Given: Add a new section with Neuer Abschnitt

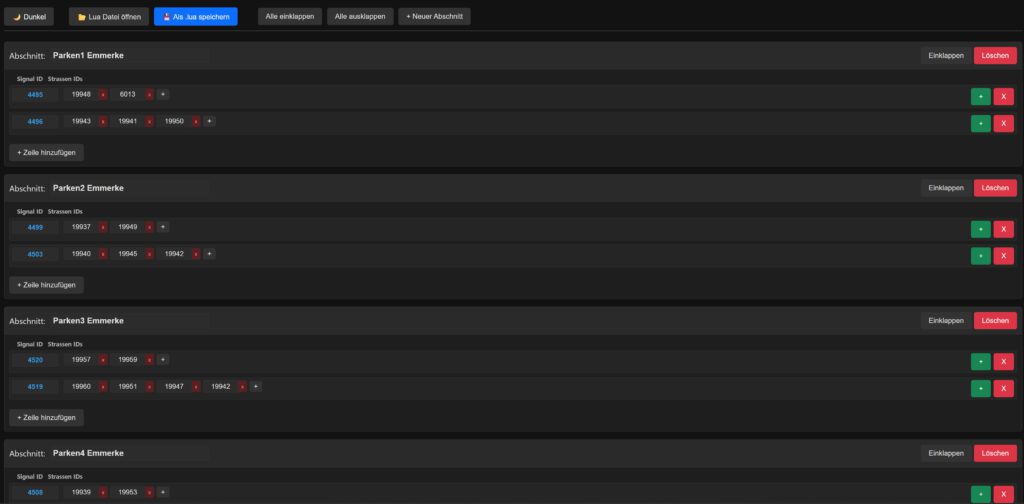Looking at the screenshot, I should [x=434, y=17].
